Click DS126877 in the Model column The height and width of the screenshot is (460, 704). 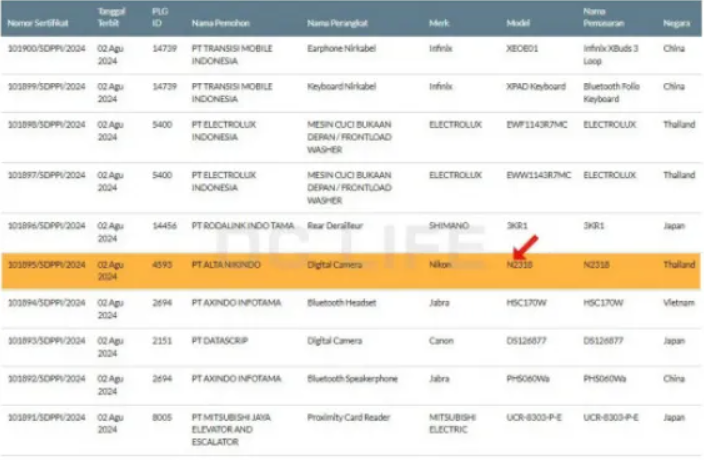526,341
